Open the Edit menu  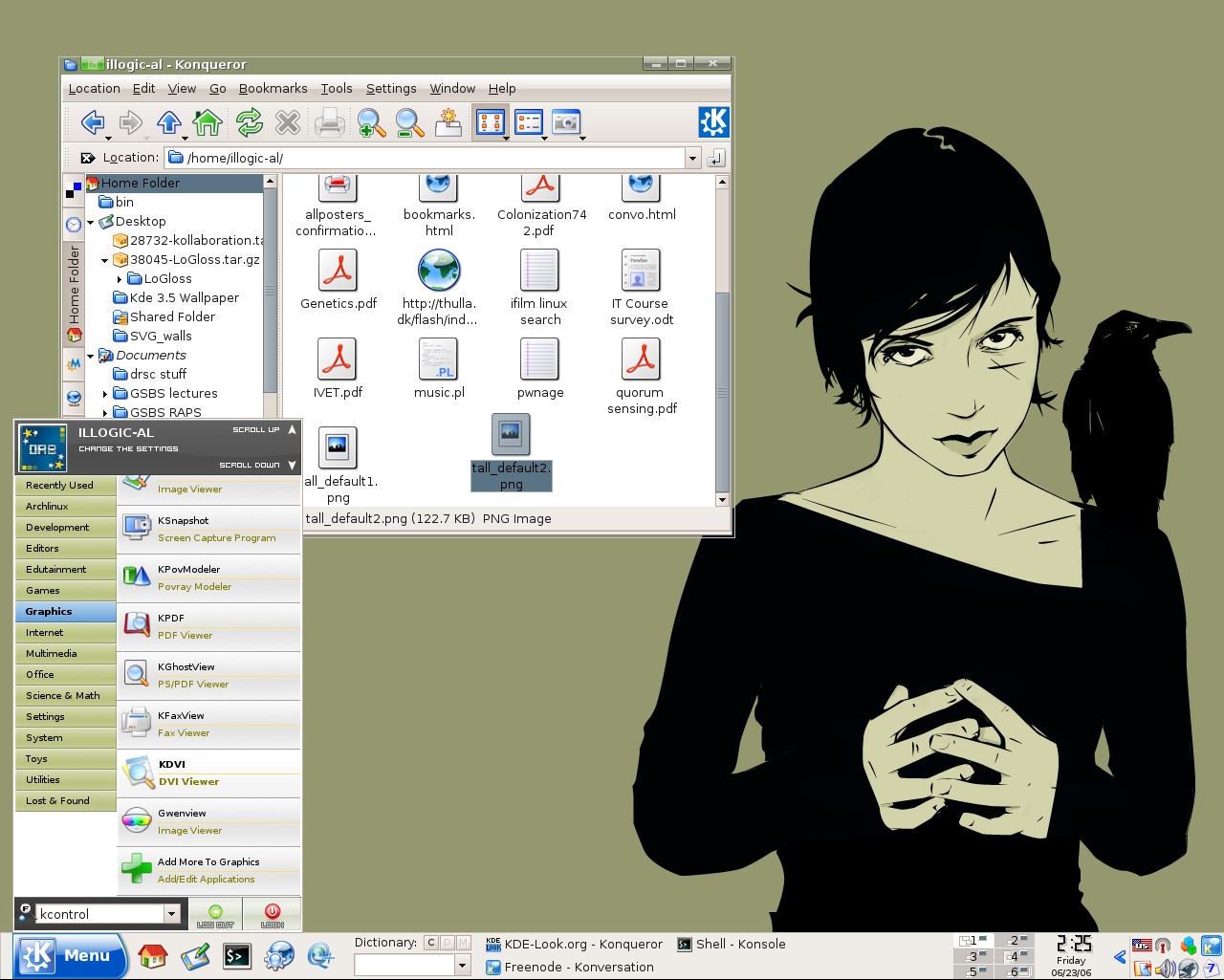coord(143,88)
